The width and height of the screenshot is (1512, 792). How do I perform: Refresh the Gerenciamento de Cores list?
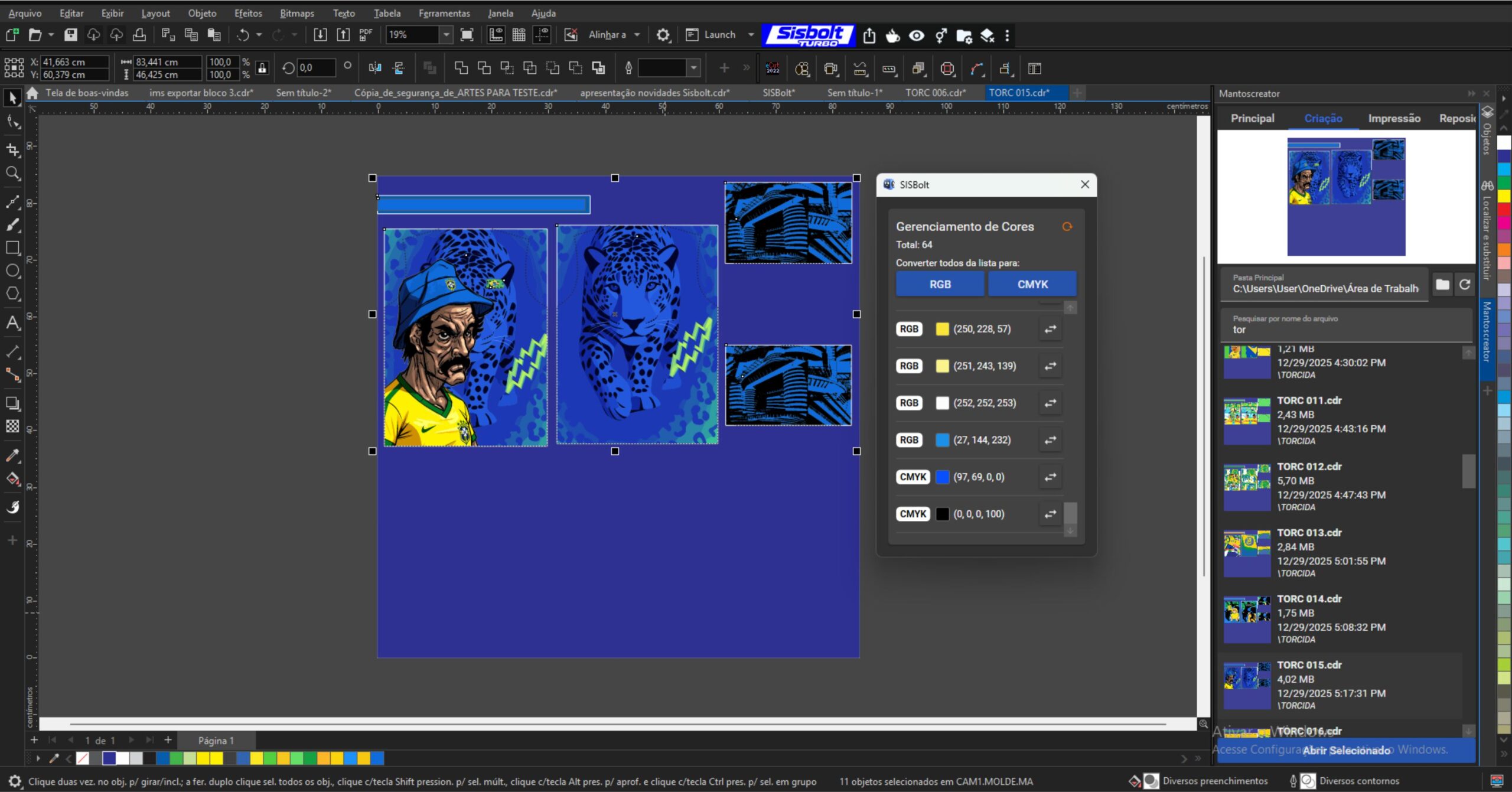pyautogui.click(x=1067, y=226)
